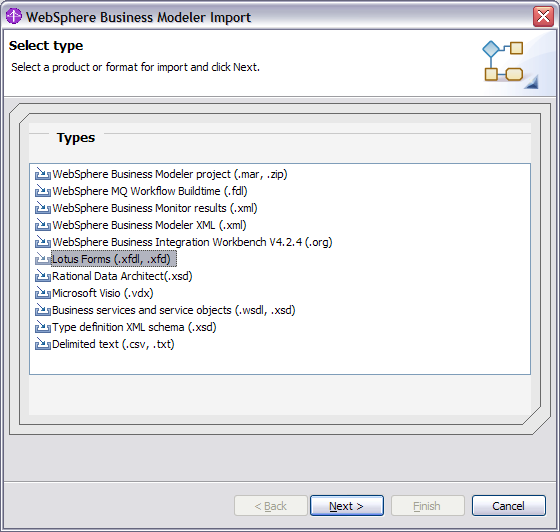Click import icon beside Business services and service objects
Viewport: 560px width, 532px height.
[42, 310]
